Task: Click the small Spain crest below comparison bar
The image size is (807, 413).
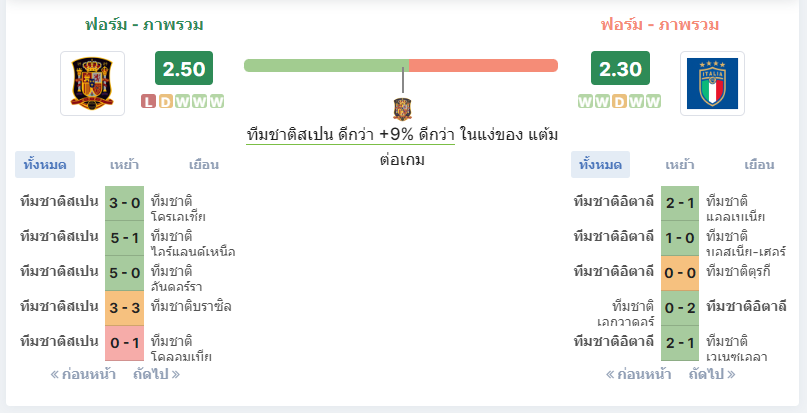Action: [x=402, y=109]
